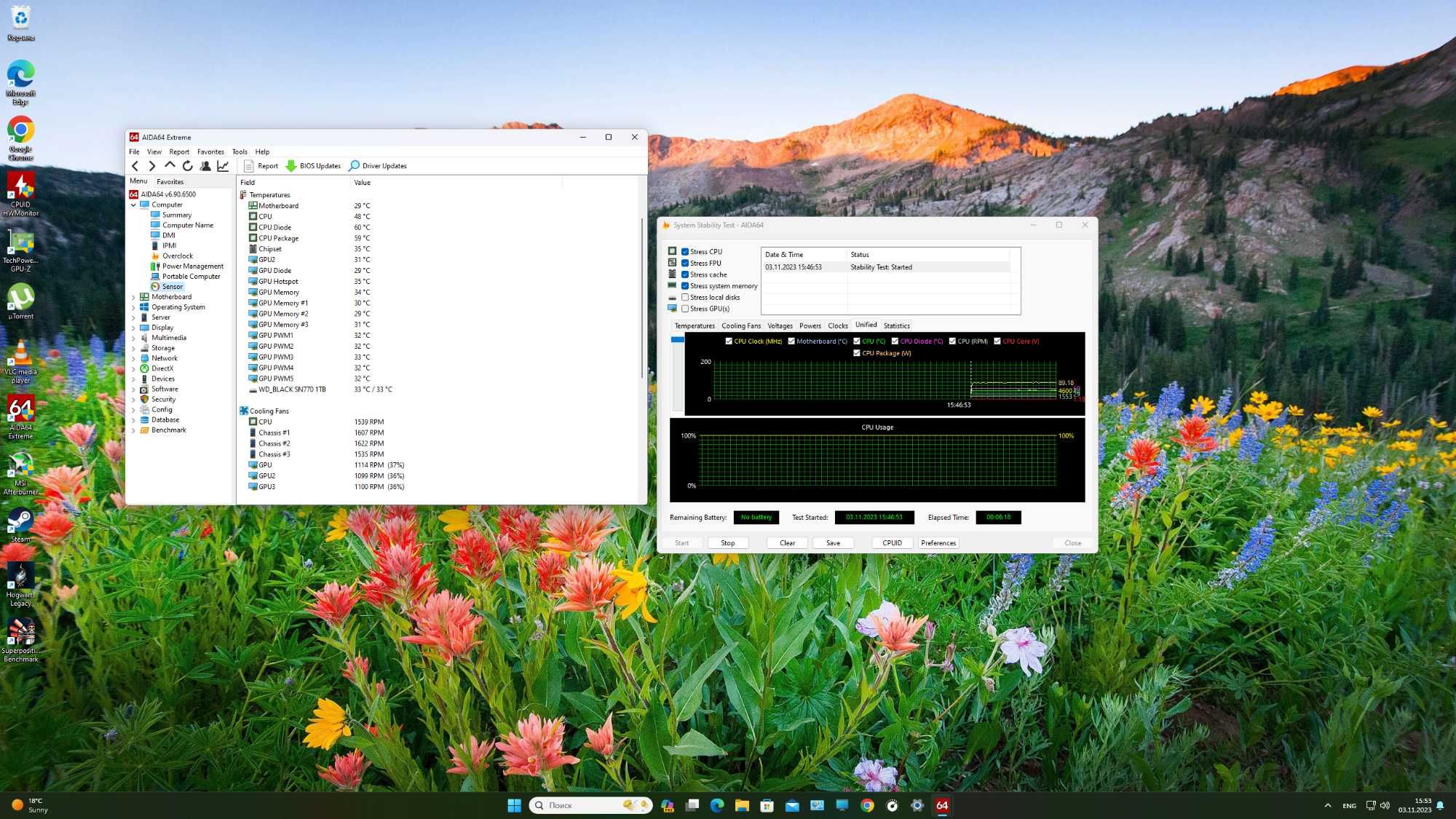Click the blue graph slider marker
Viewport: 1456px width, 819px height.
(677, 340)
